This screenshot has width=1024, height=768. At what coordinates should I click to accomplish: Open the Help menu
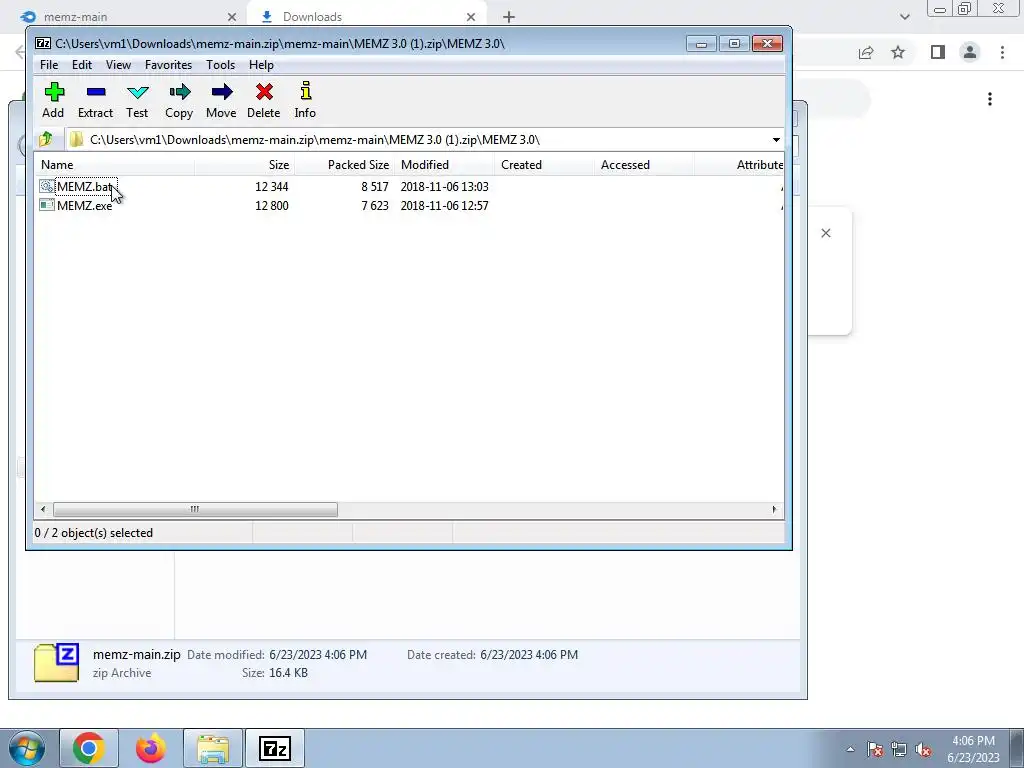click(261, 65)
